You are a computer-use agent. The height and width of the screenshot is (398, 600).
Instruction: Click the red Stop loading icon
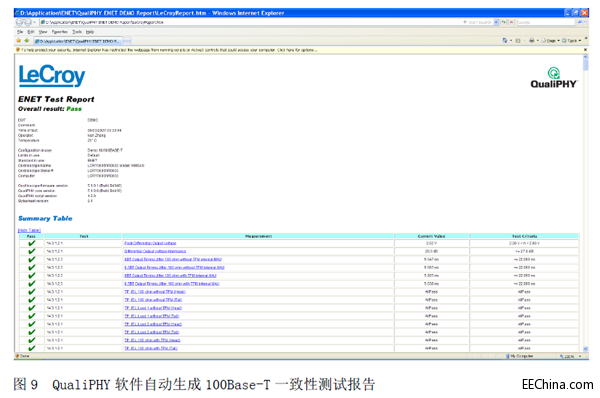511,22
